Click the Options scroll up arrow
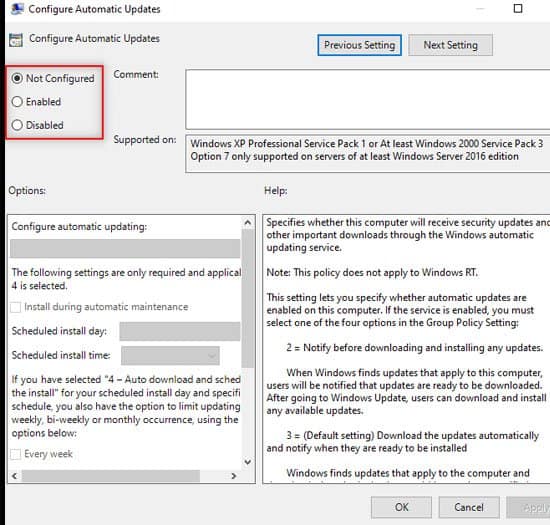 [x=248, y=223]
